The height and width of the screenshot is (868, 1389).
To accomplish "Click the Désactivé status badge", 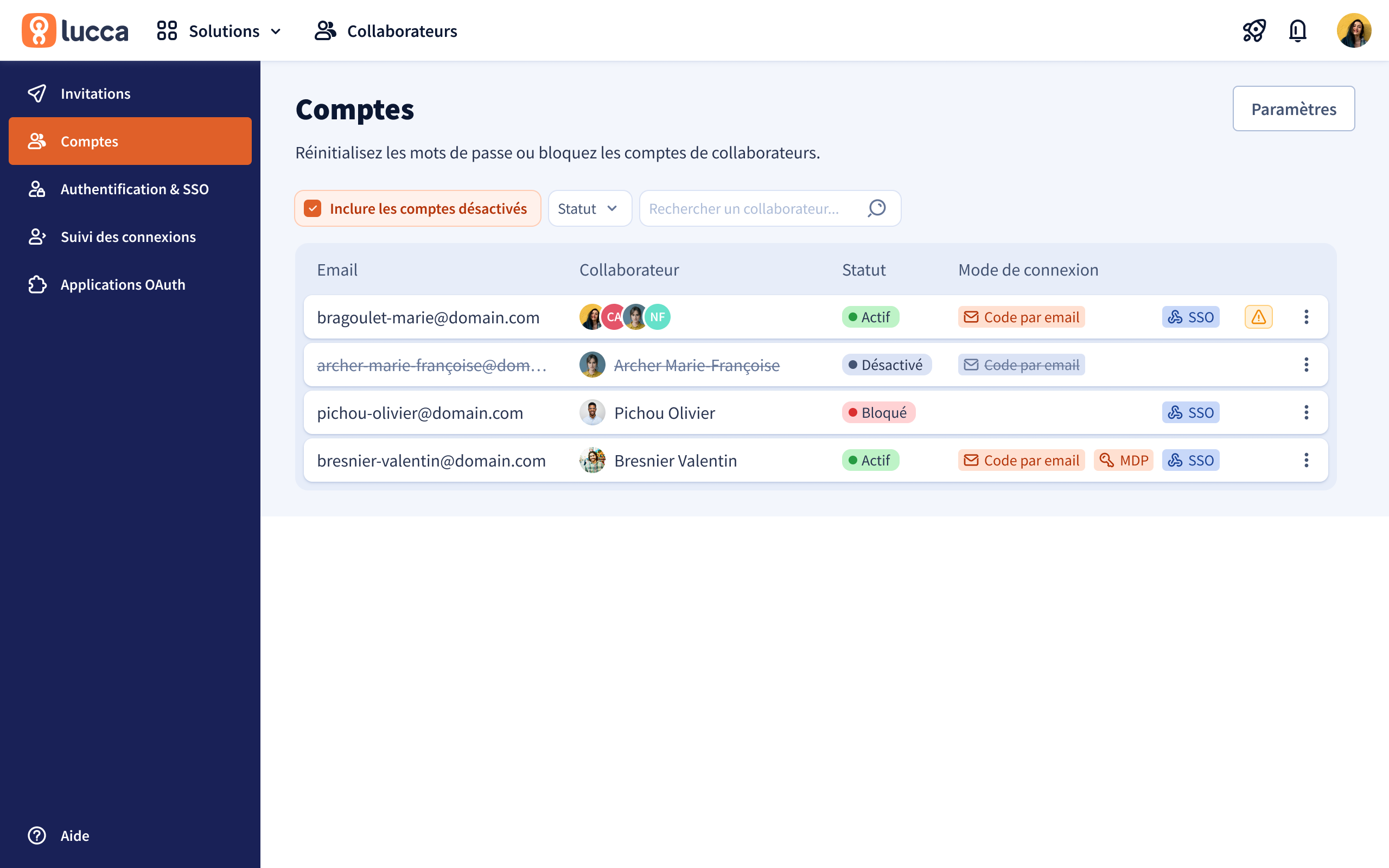I will pos(886,365).
